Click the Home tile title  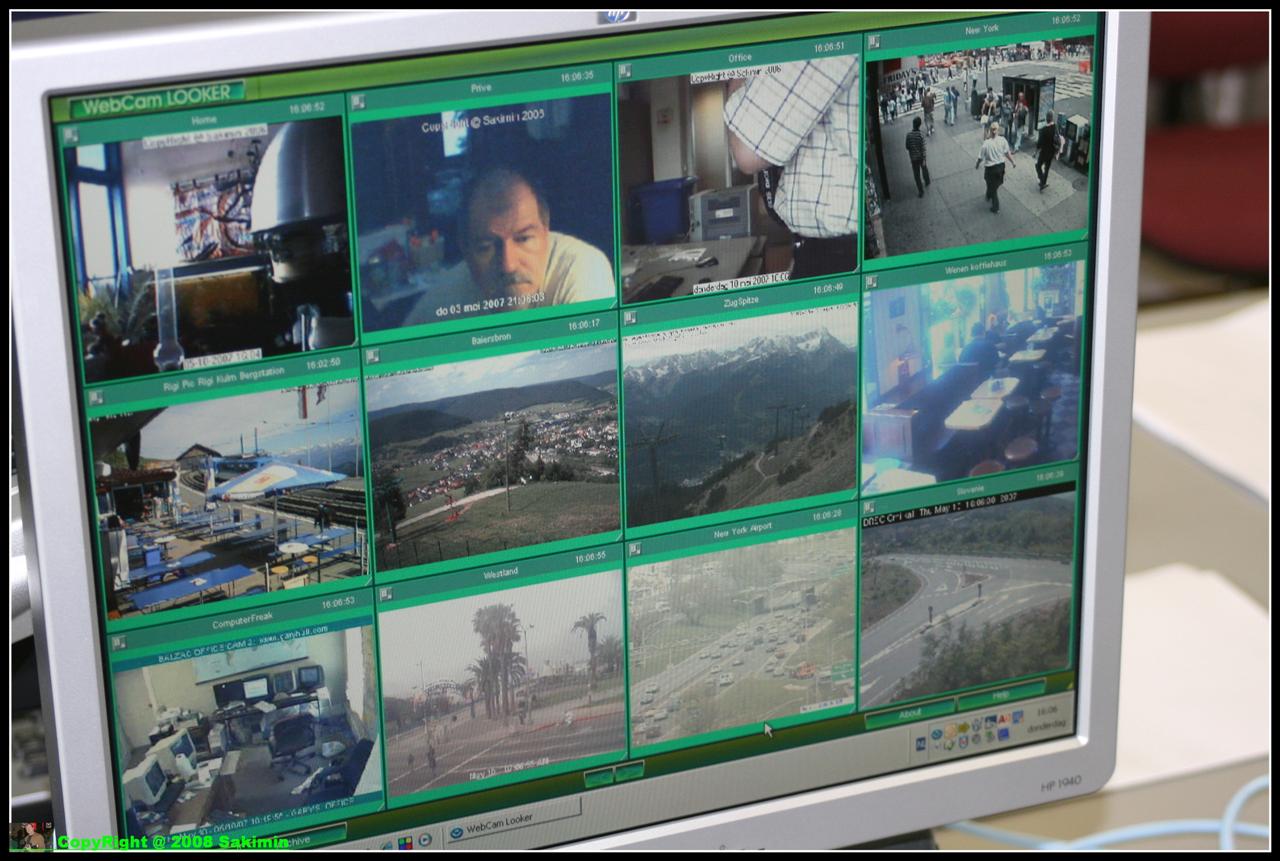click(202, 121)
